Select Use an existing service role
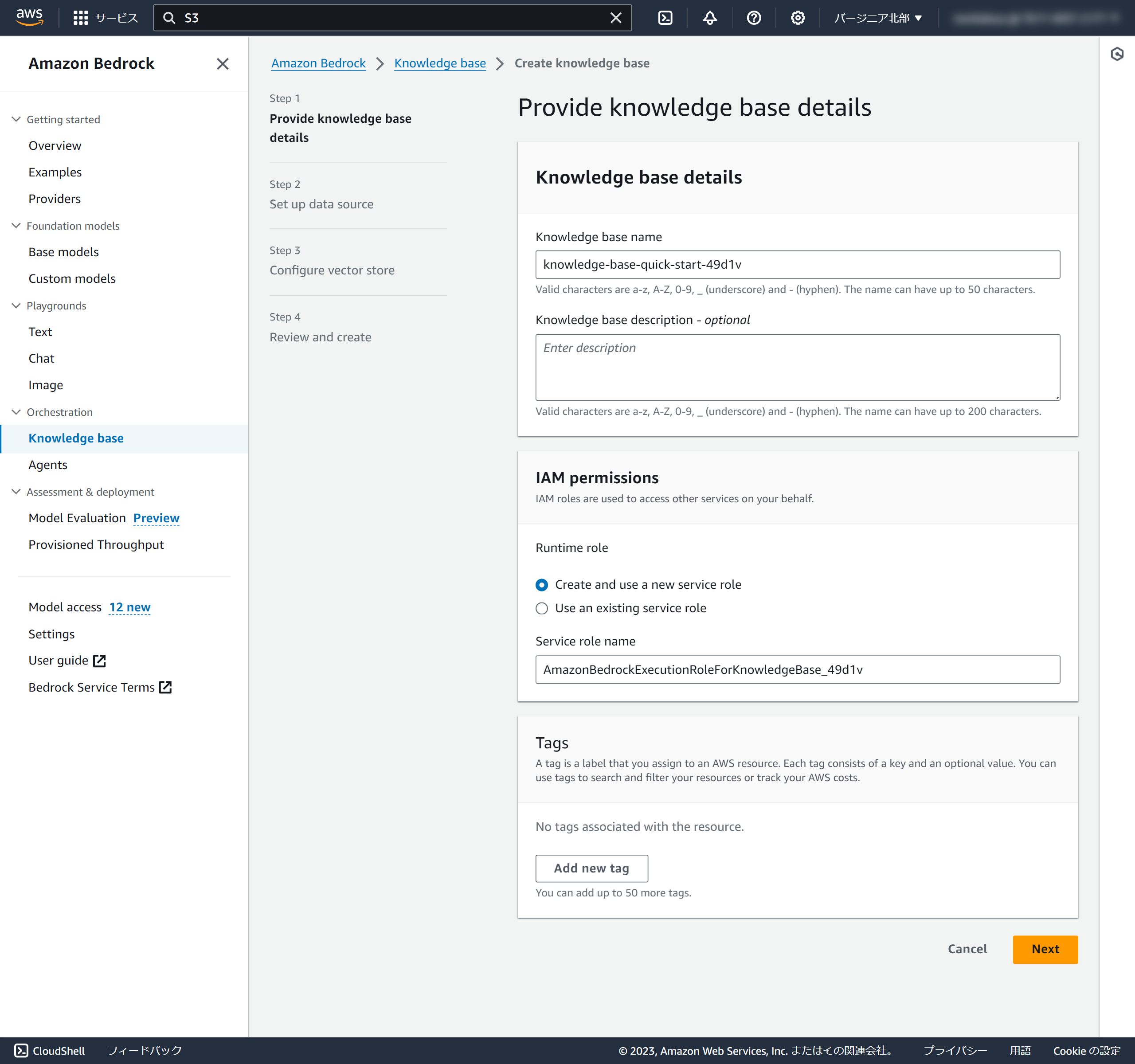 pyautogui.click(x=542, y=608)
